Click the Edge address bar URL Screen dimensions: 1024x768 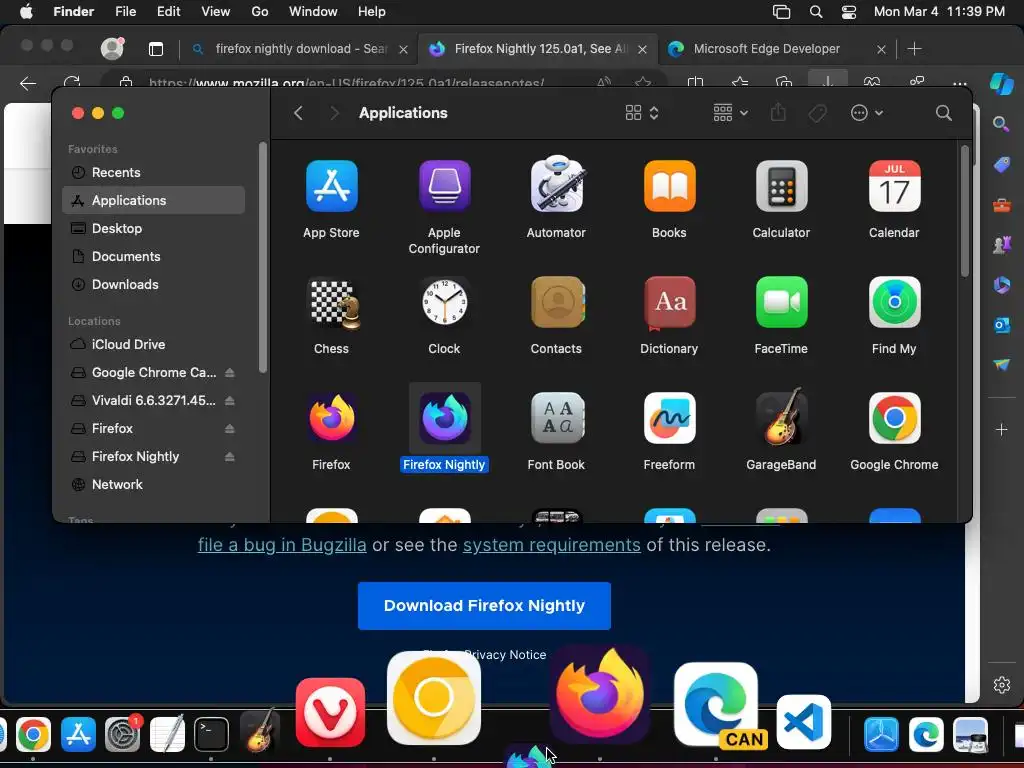tap(346, 83)
